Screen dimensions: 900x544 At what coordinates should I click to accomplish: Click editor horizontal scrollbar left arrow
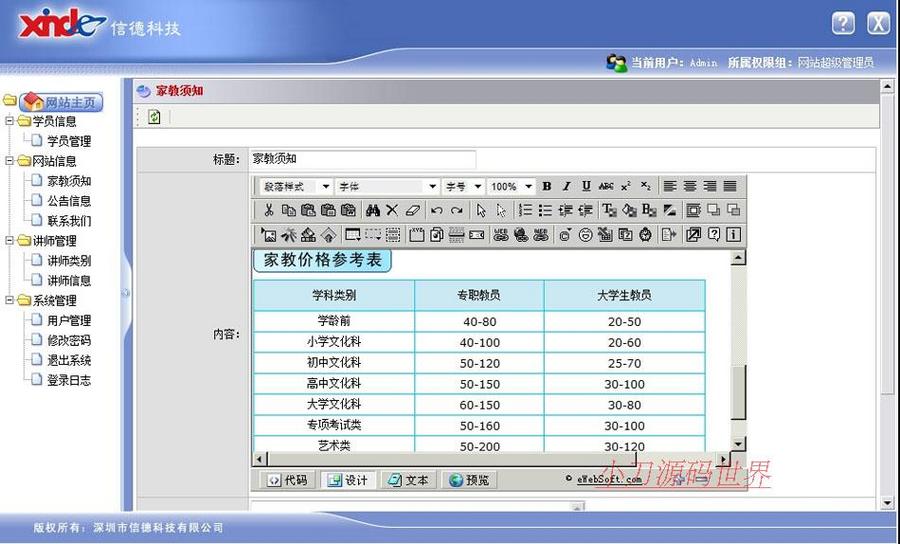259,459
